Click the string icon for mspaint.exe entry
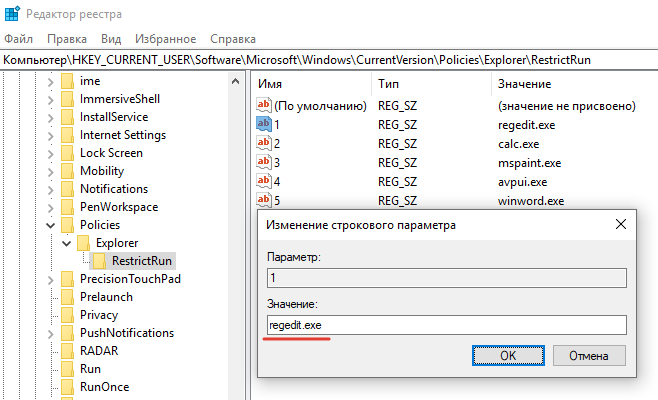 pos(264,162)
